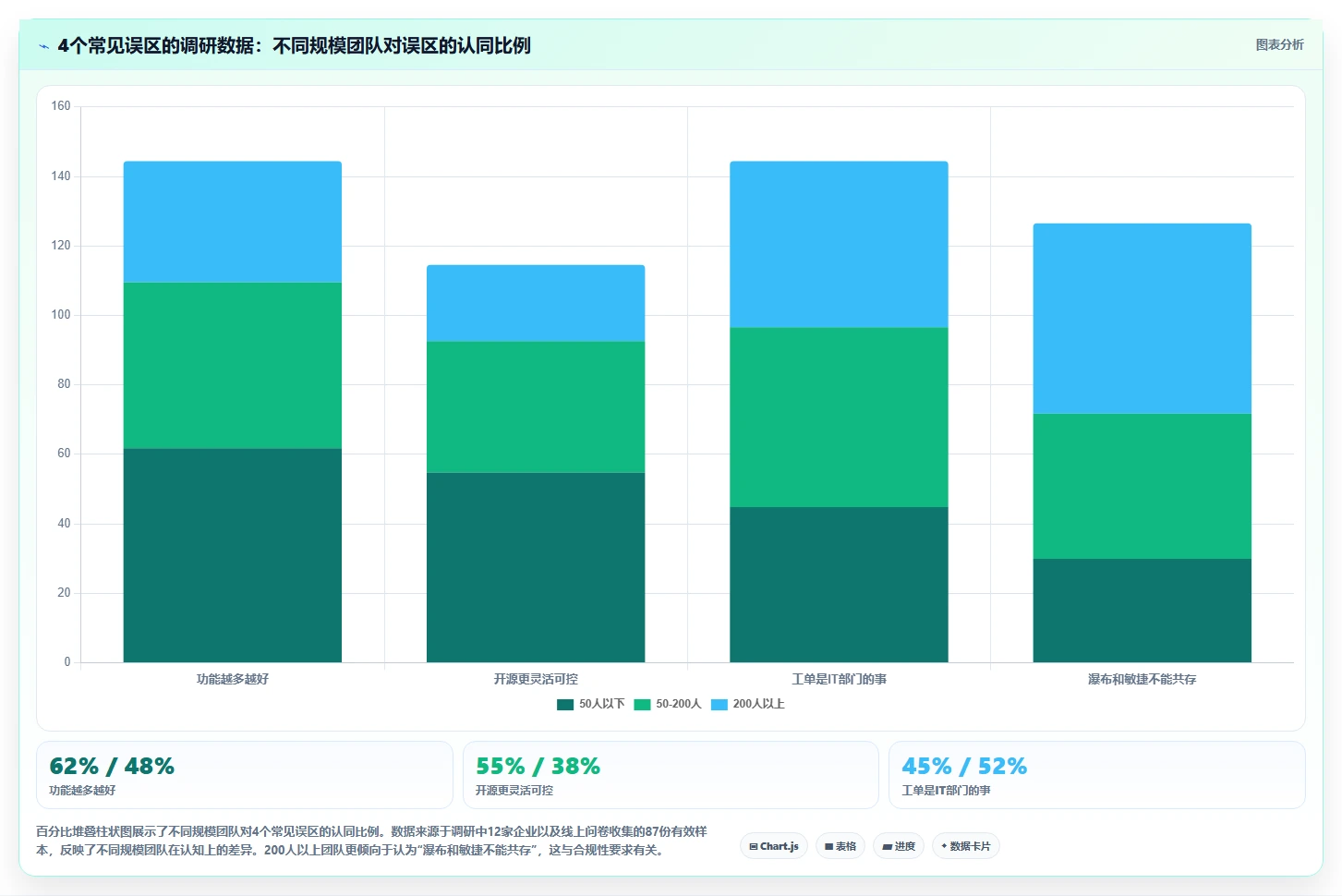Click the dark teal segment of 工单是IT部门的事 bar

click(839, 585)
